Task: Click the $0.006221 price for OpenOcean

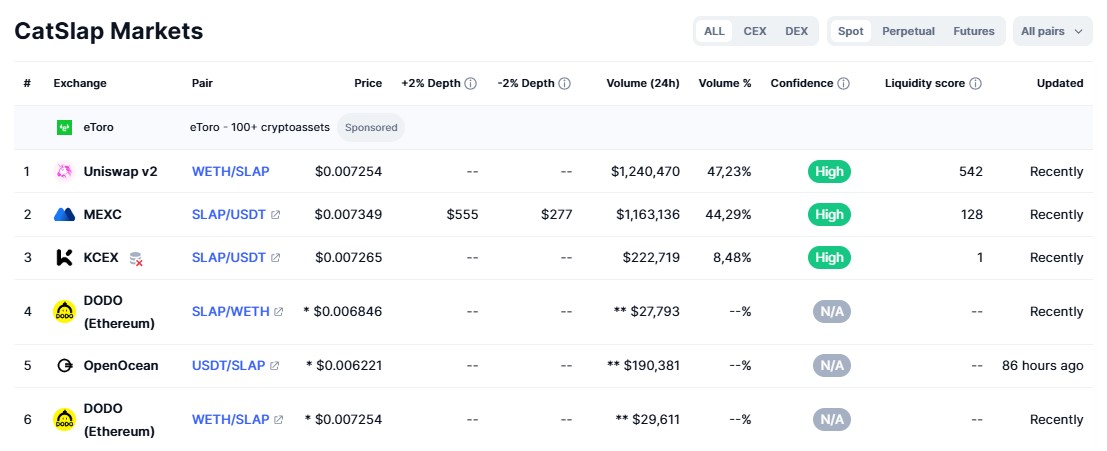Action: [x=349, y=366]
